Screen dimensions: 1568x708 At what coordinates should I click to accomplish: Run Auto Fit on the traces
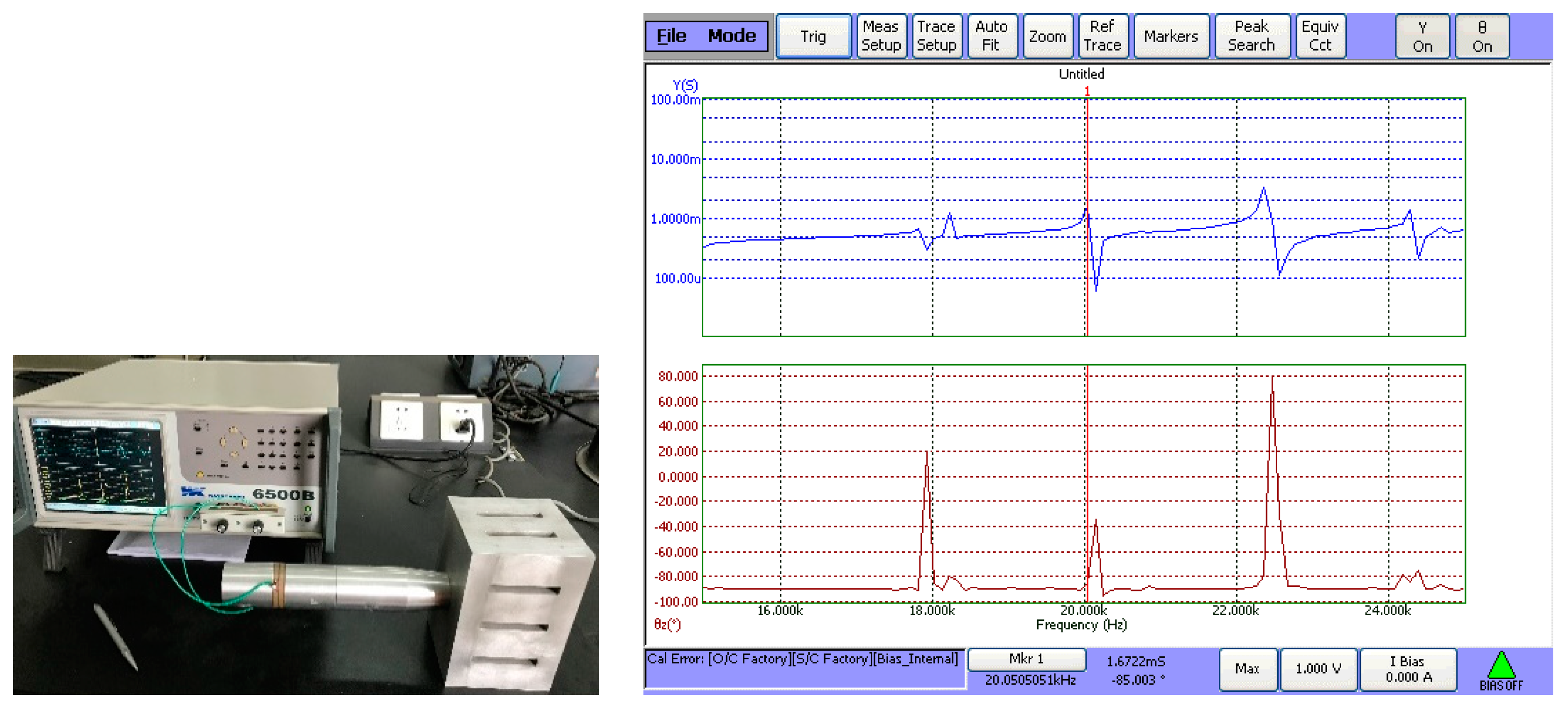point(991,36)
